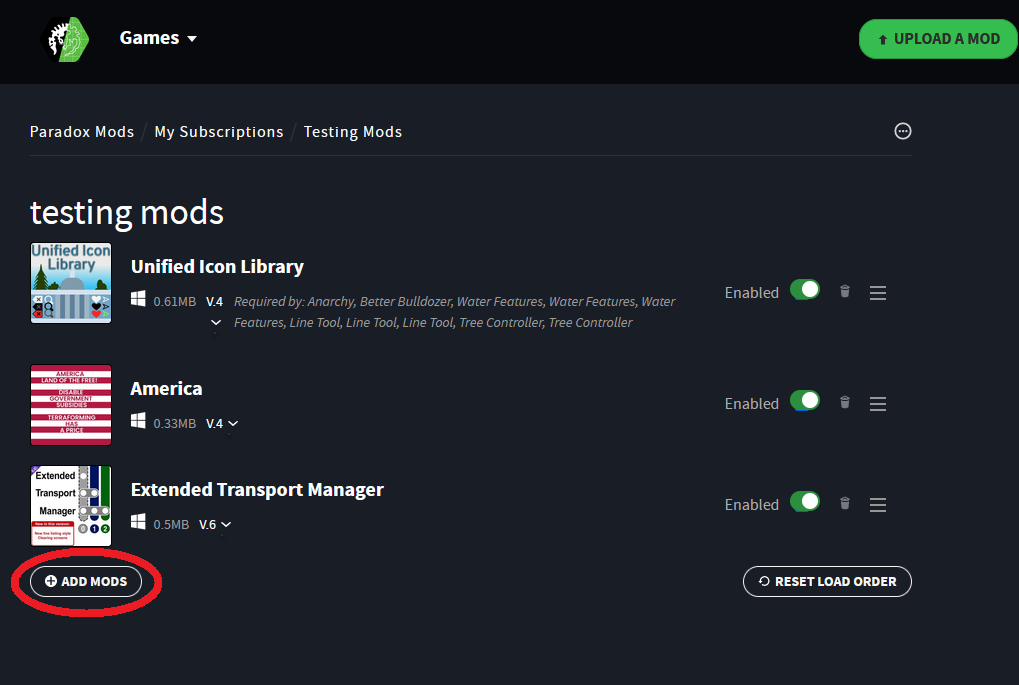The image size is (1019, 685).
Task: Toggle the America mod off
Action: (x=803, y=400)
